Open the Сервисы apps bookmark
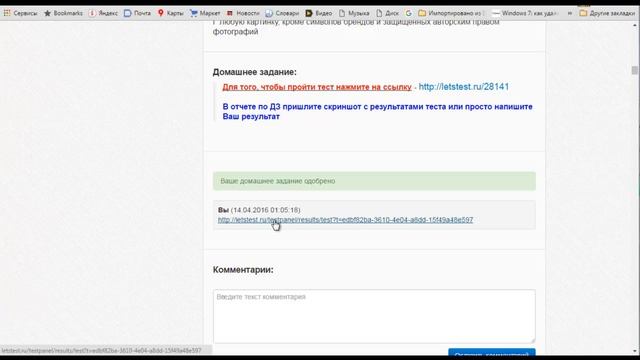Viewport: 640px width, 360px height. coord(20,13)
